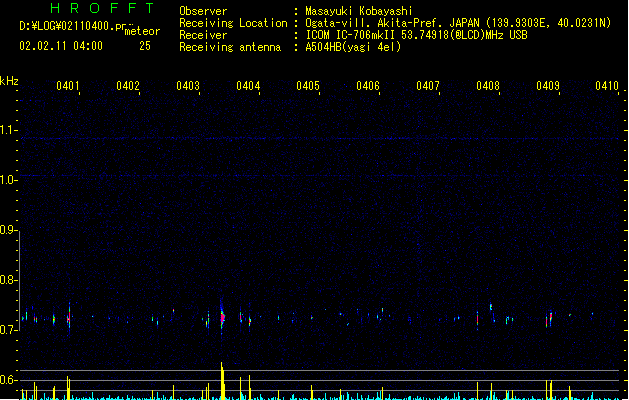Click the meteor count value 25

pyautogui.click(x=145, y=46)
